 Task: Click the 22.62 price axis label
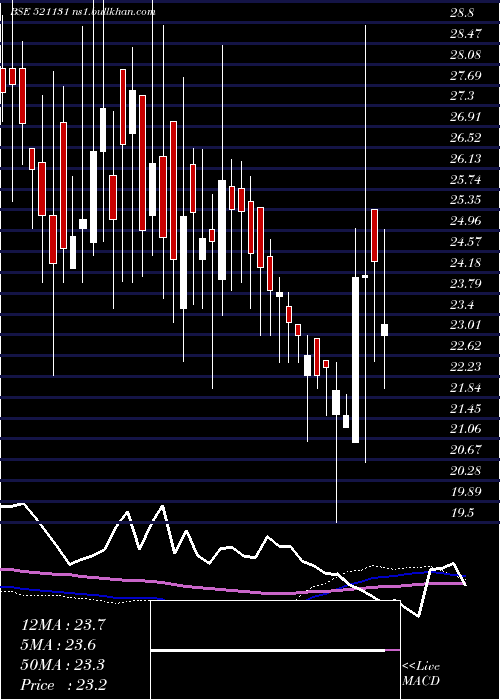[465, 346]
